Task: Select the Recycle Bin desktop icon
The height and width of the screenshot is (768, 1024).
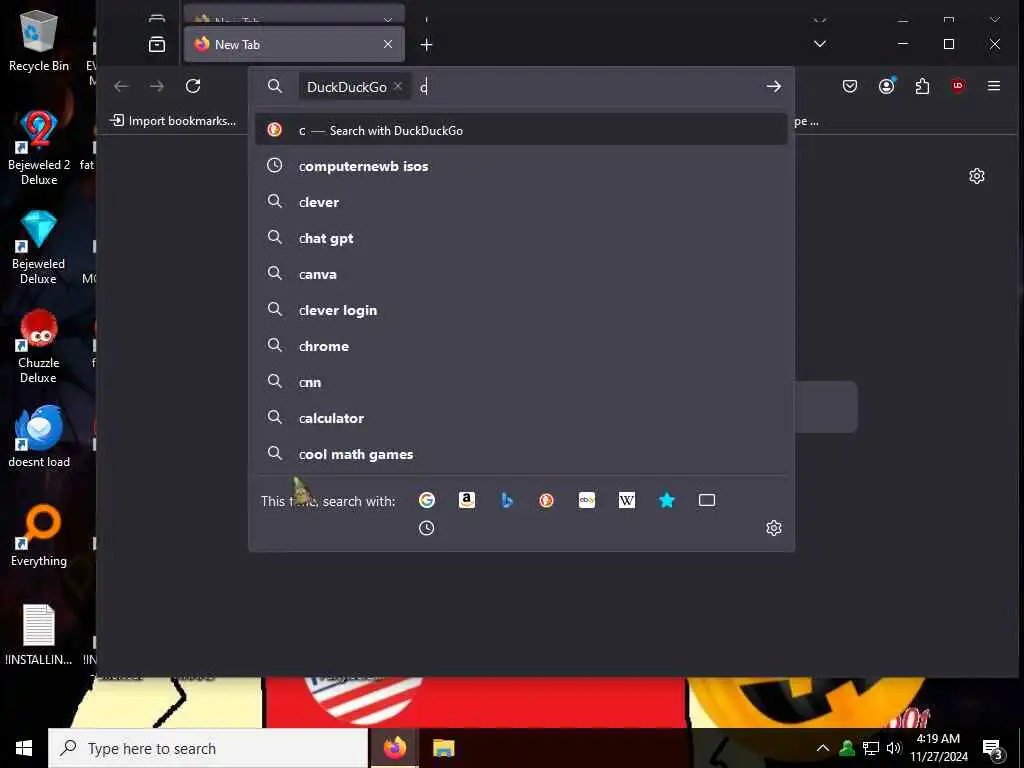Action: click(x=39, y=42)
